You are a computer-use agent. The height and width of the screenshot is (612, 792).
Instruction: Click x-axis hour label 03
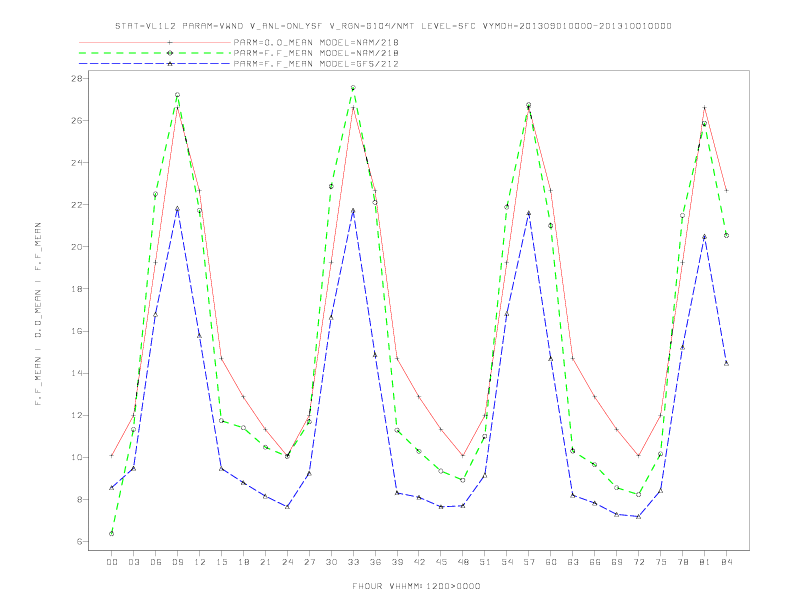click(x=133, y=562)
